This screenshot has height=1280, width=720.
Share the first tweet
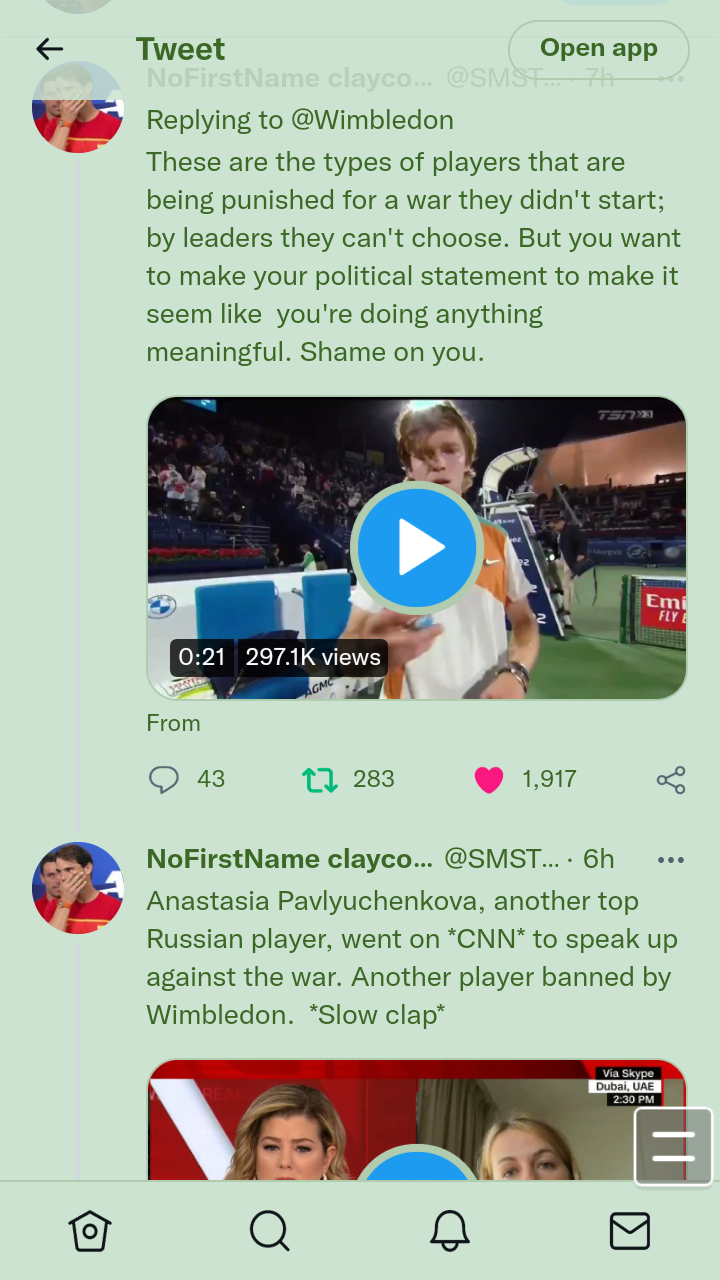pos(670,779)
